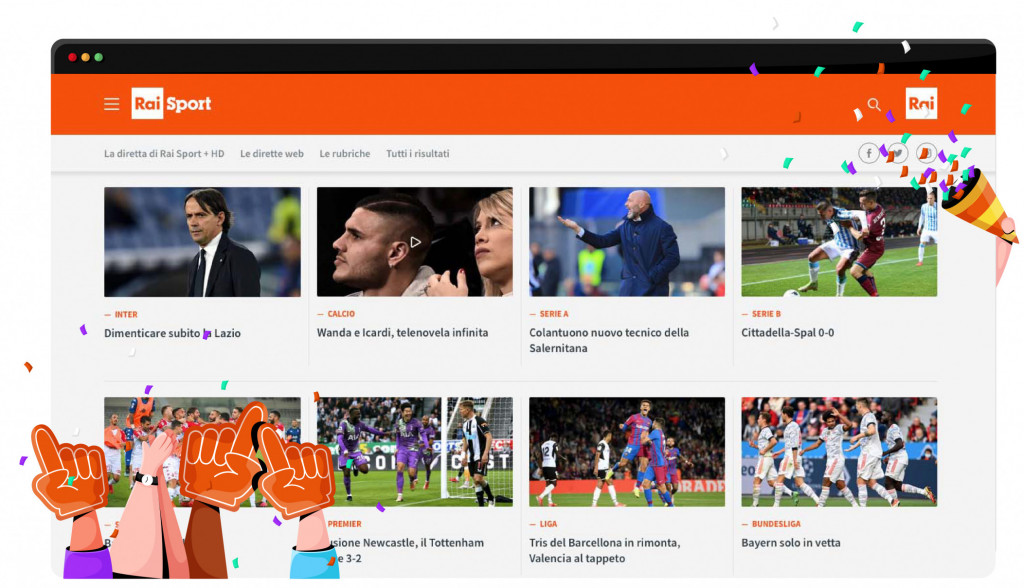The image size is (1024, 588).
Task: Click the INTER category tag
Action: coord(126,314)
